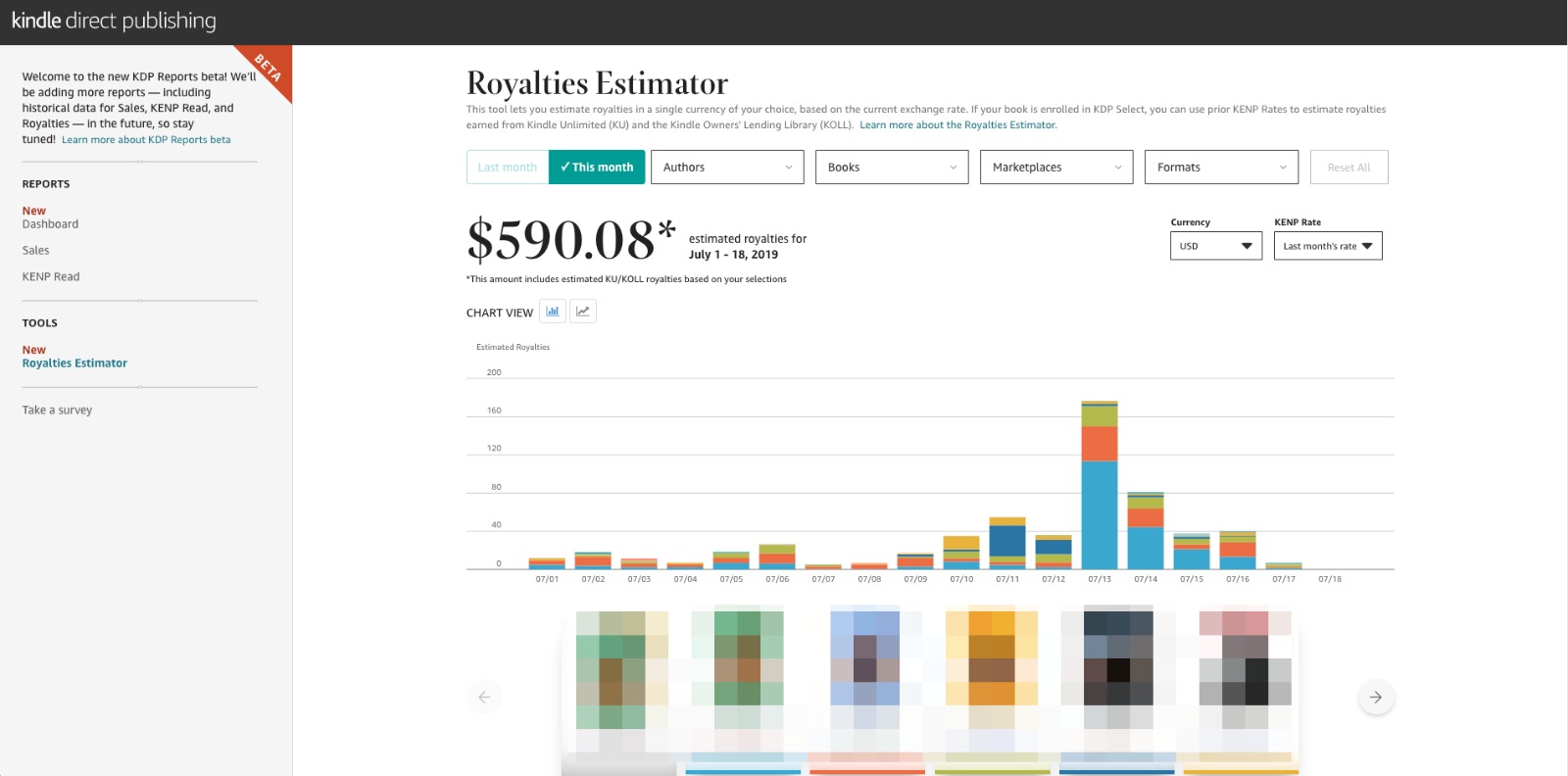The width and height of the screenshot is (1568, 776).
Task: Click the previous arrow in book carousel
Action: pos(484,698)
